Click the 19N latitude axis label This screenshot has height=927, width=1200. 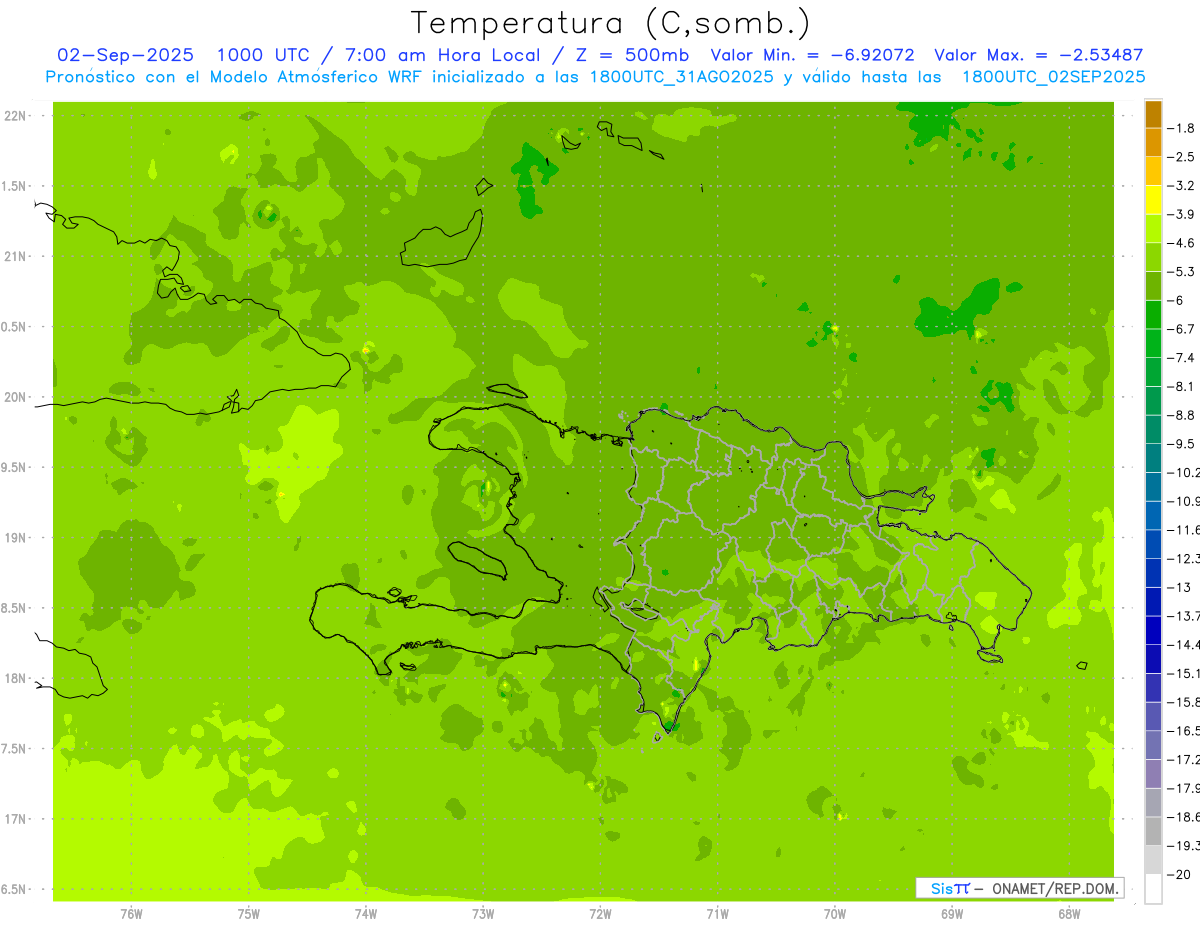pyautogui.click(x=16, y=538)
